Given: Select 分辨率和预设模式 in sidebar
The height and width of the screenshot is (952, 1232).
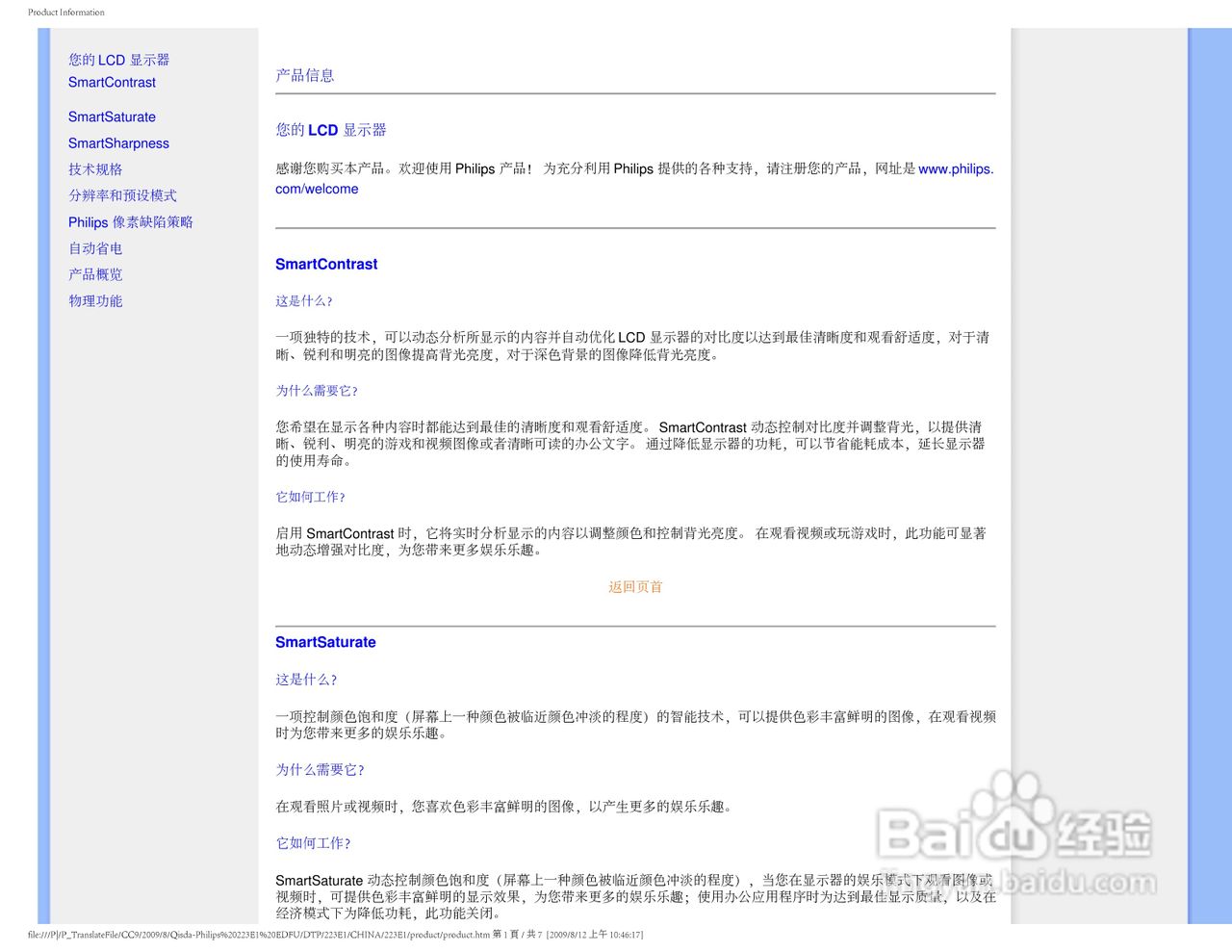Looking at the screenshot, I should pos(122,195).
